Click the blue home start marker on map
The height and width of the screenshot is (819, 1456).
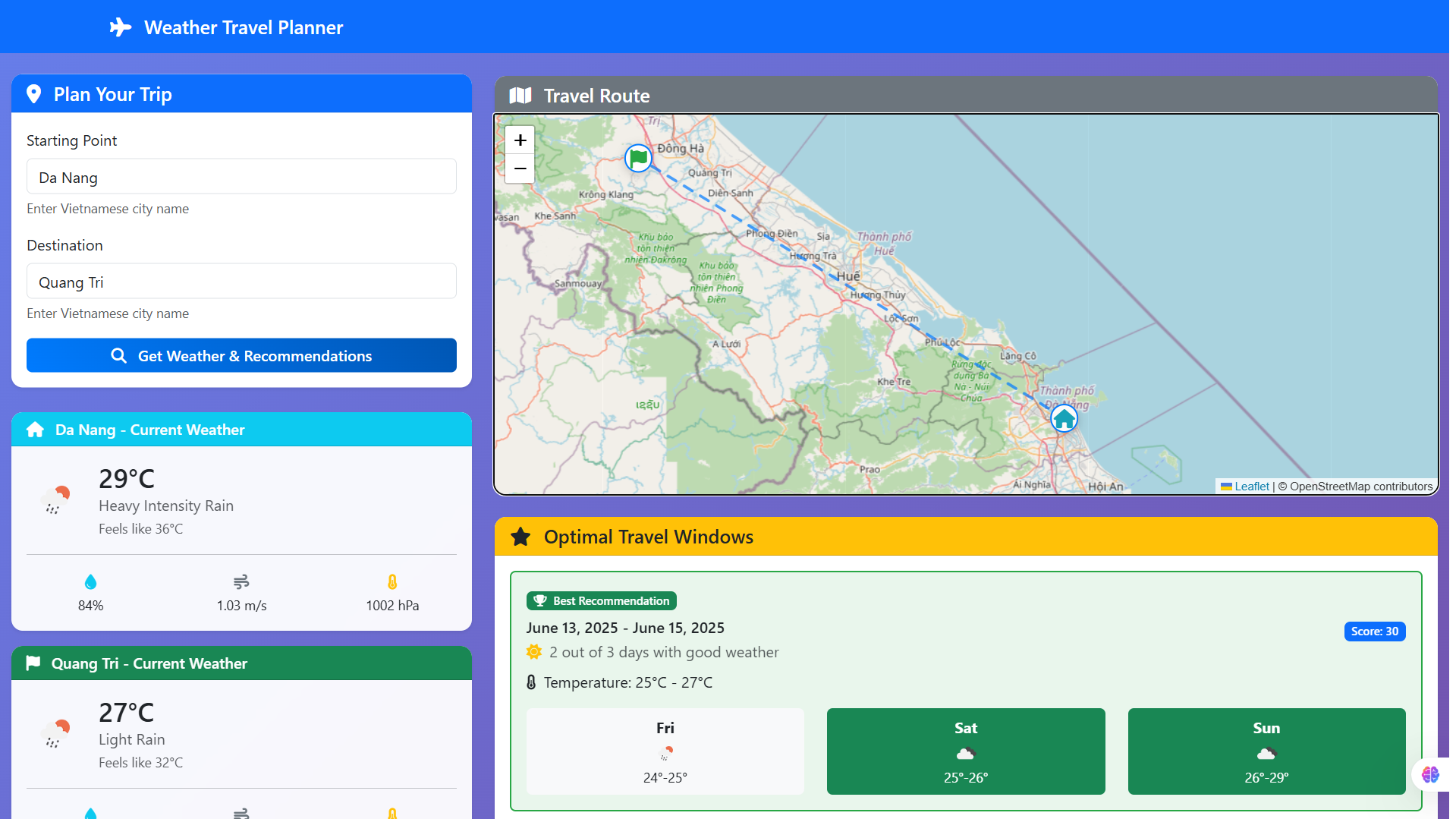pyautogui.click(x=1064, y=417)
